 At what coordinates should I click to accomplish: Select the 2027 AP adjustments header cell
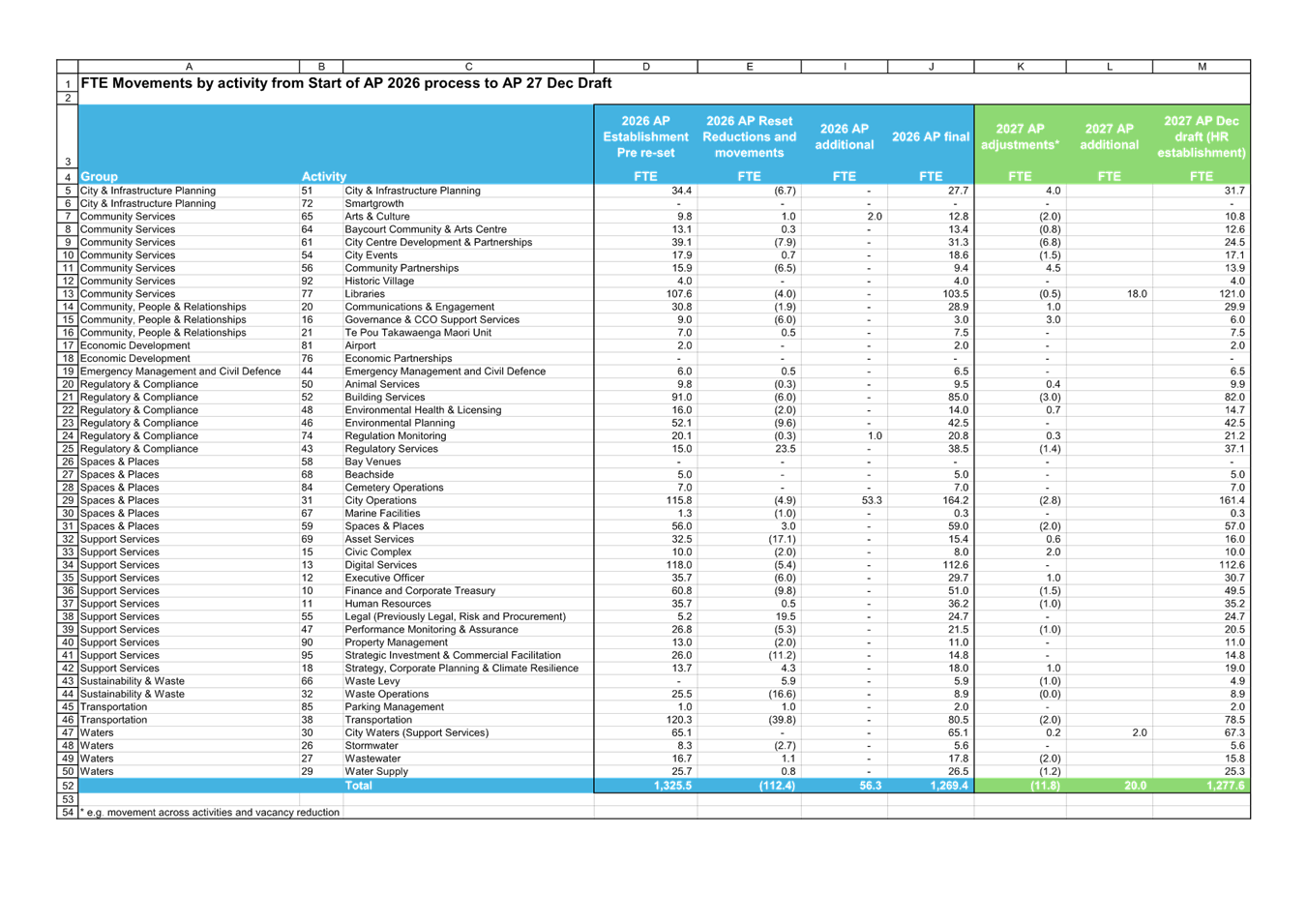(x=1020, y=137)
